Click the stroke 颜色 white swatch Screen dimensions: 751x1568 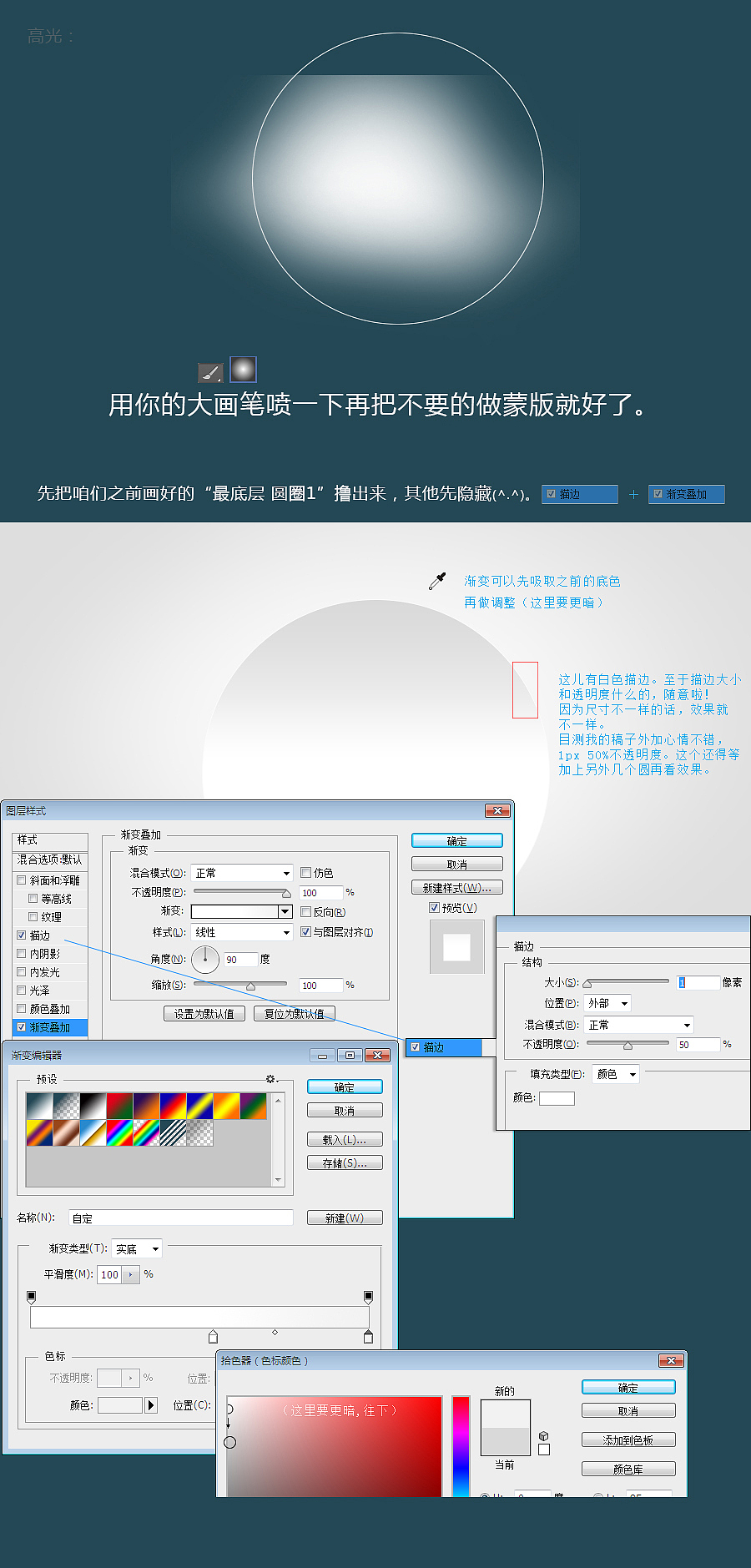[557, 1098]
